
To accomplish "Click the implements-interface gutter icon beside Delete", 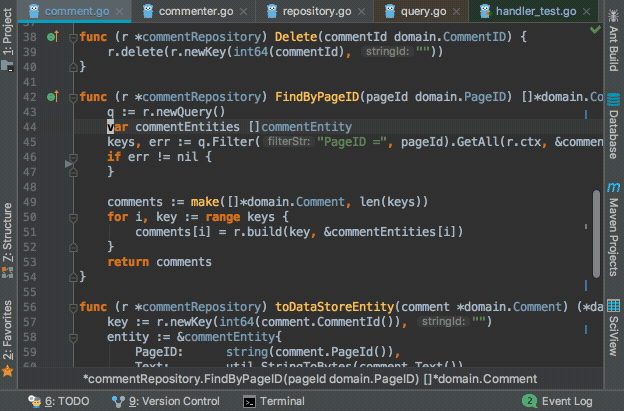I will [x=52, y=36].
